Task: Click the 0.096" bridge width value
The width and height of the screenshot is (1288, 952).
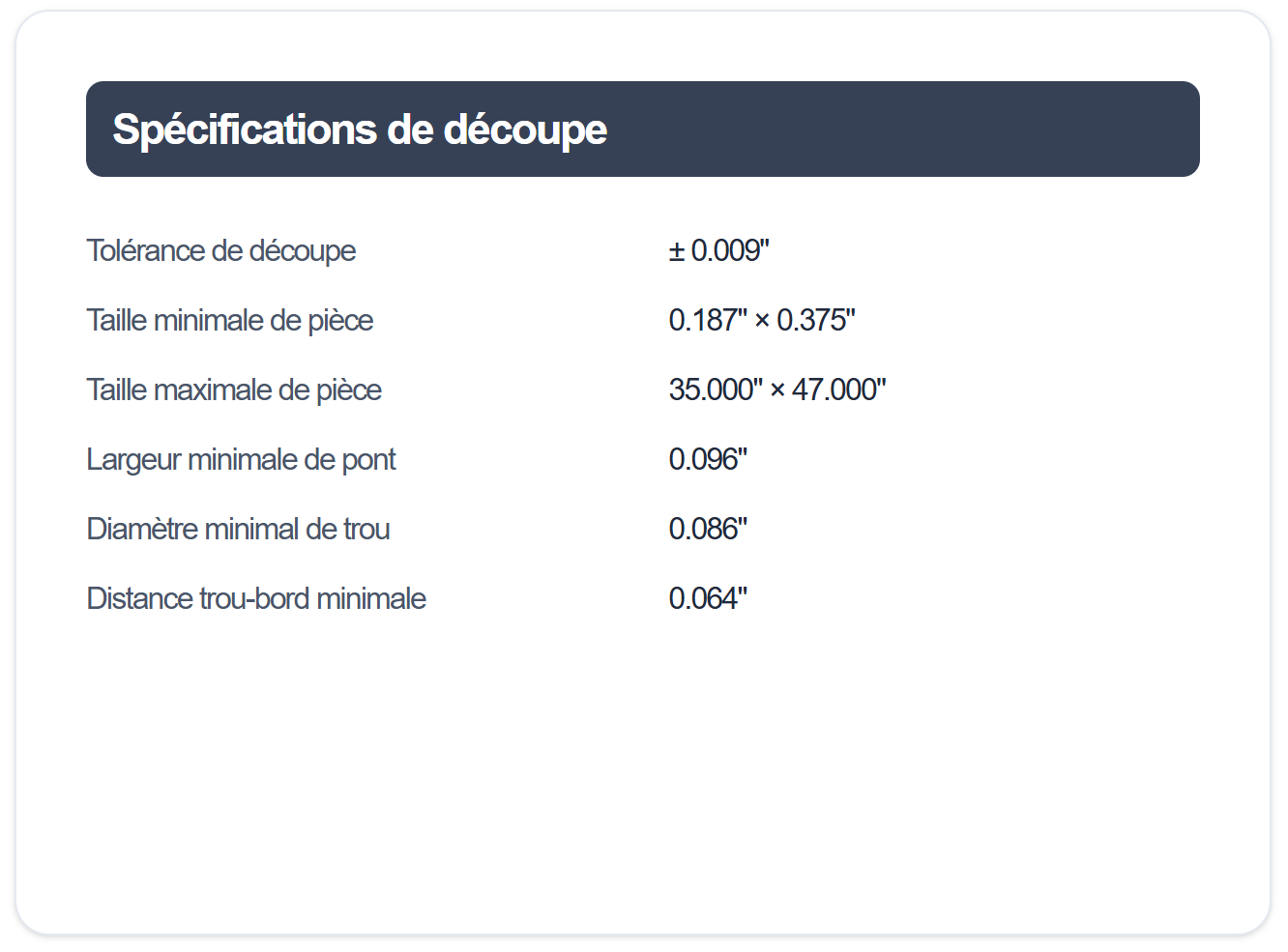Action: (x=708, y=460)
